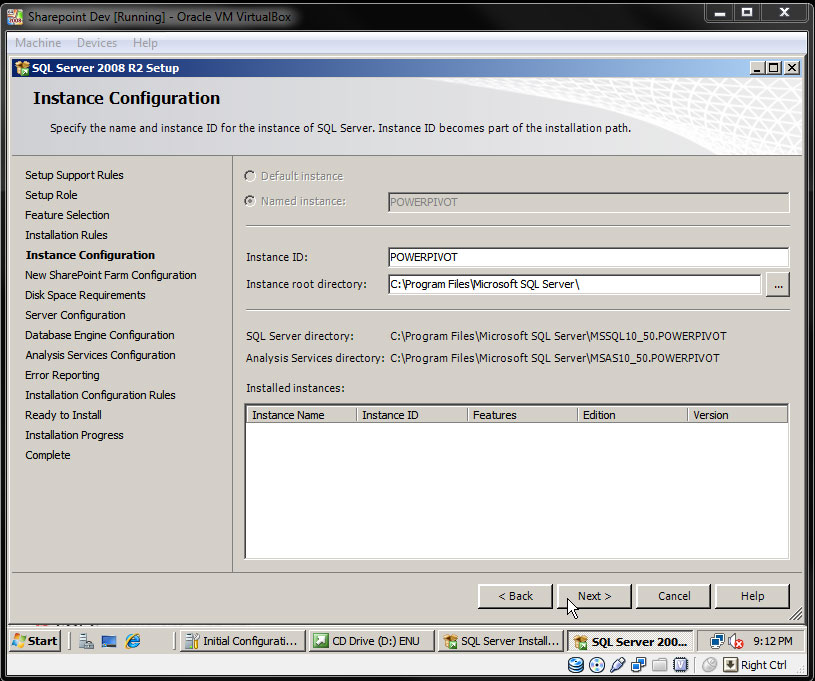Switch to Initial Configuration taskbar window
Screen dimensions: 815x681
coord(242,641)
